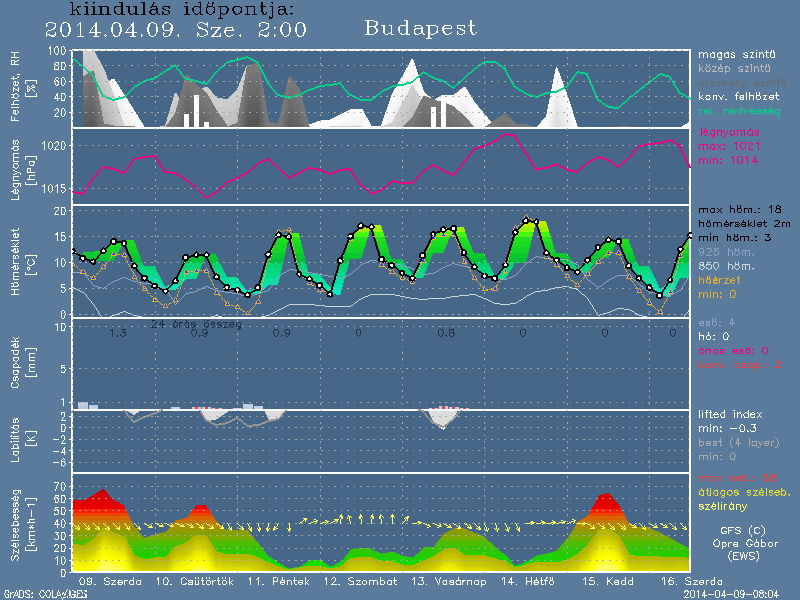Click the 'magas szintű' cloud legend entry
The height and width of the screenshot is (600, 800).
[733, 55]
